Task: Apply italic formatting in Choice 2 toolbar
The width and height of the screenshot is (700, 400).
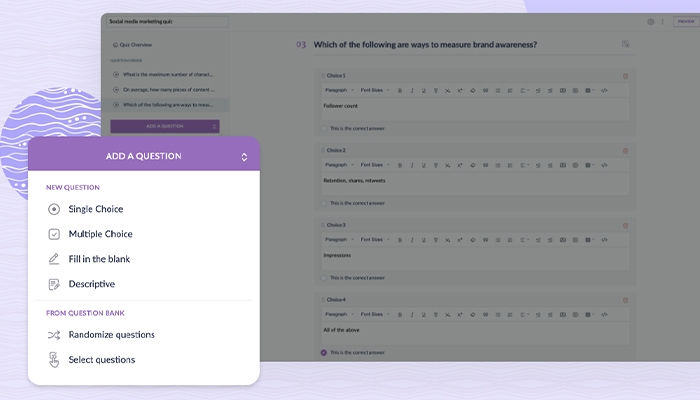Action: pyautogui.click(x=411, y=165)
